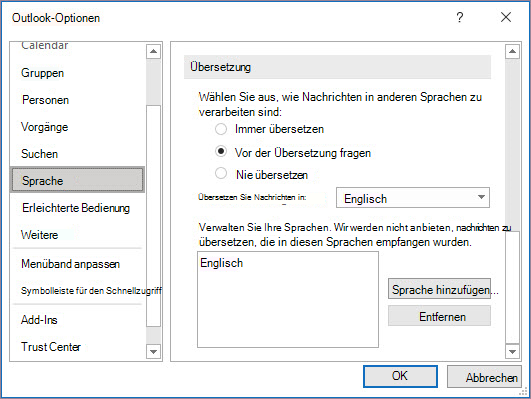Screen dimensions: 531x399
Task: Click the options pane scrollbar thumb
Action: pos(512,287)
